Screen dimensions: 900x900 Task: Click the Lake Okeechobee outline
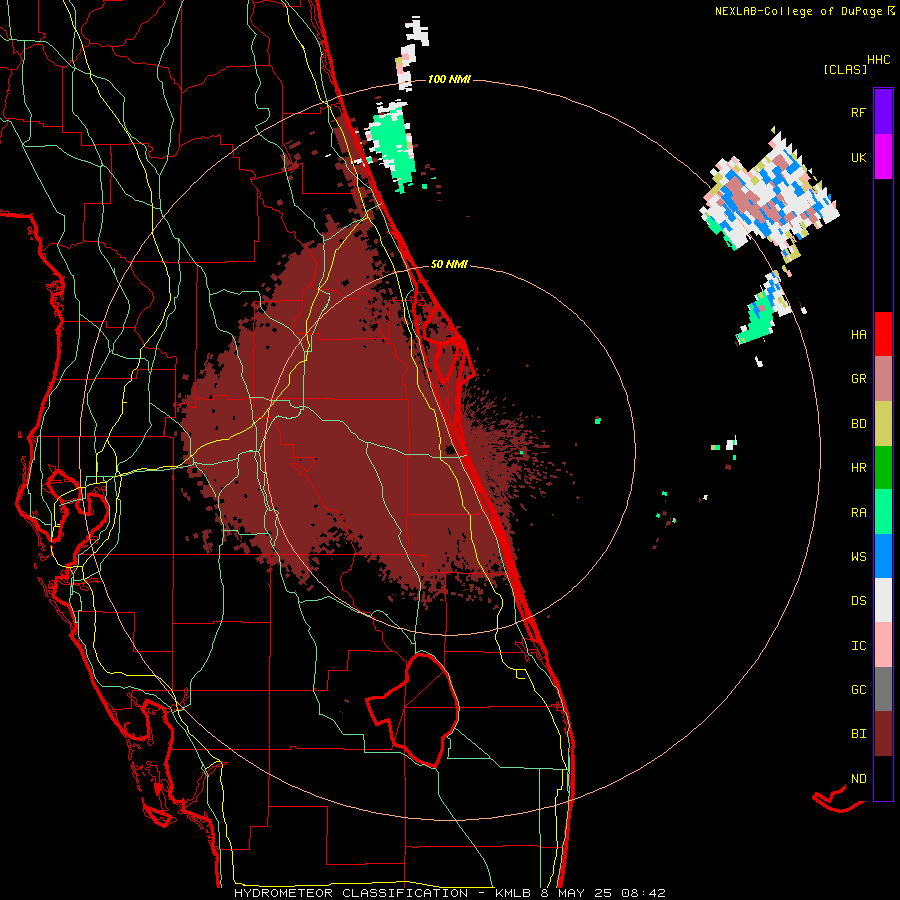[x=413, y=711]
